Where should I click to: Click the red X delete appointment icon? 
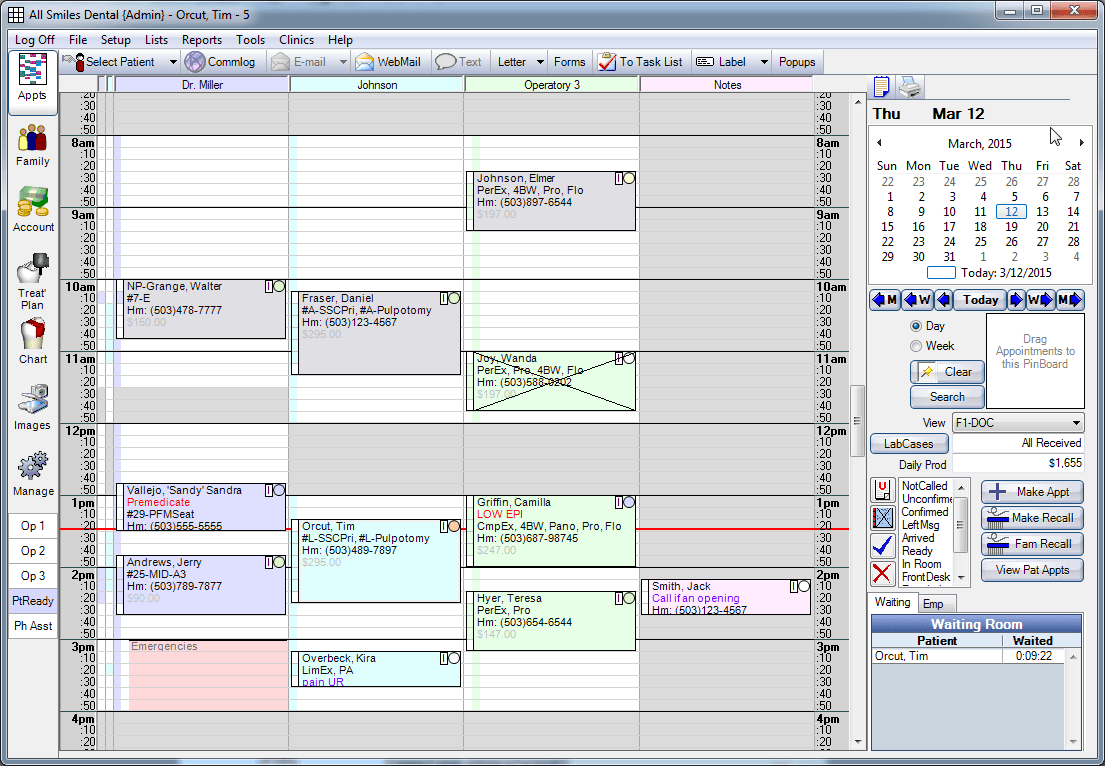883,573
